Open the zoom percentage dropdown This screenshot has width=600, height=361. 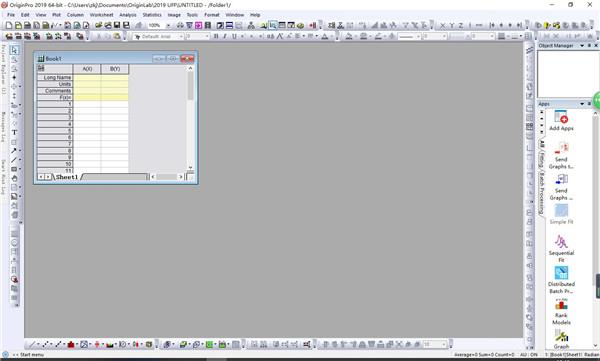click(168, 25)
